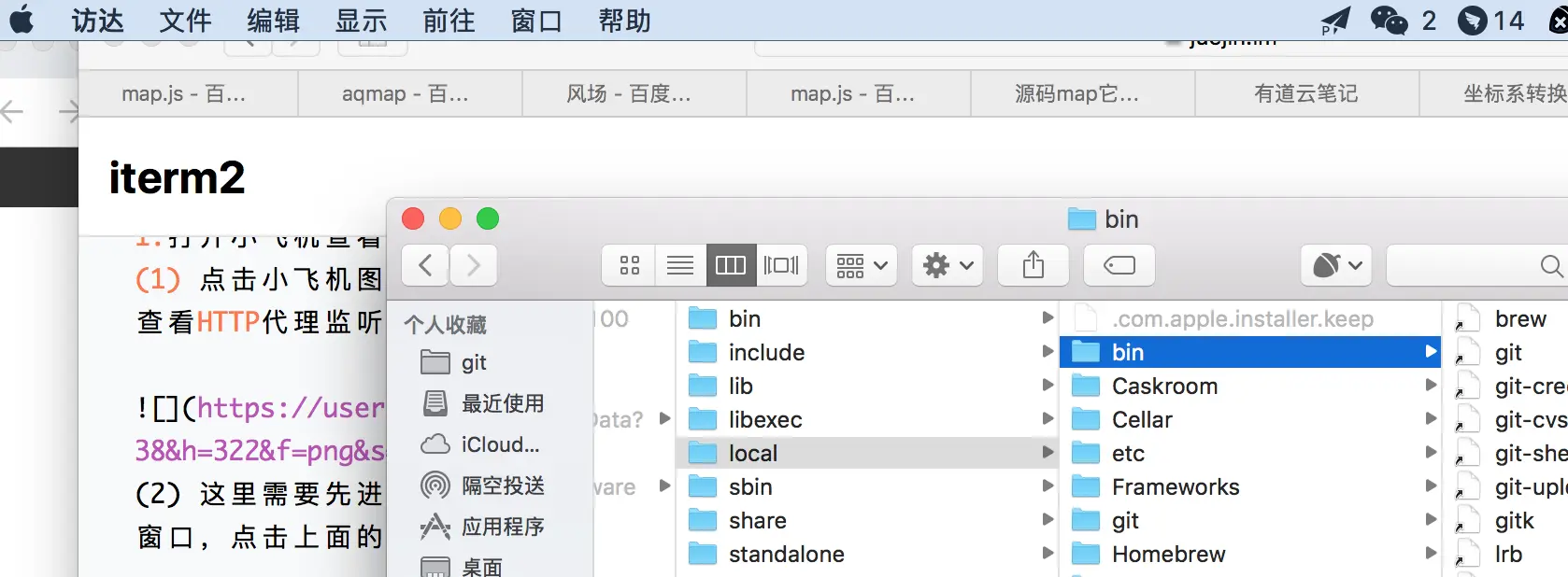Expand the Frameworks folder arrow

[x=1431, y=486]
